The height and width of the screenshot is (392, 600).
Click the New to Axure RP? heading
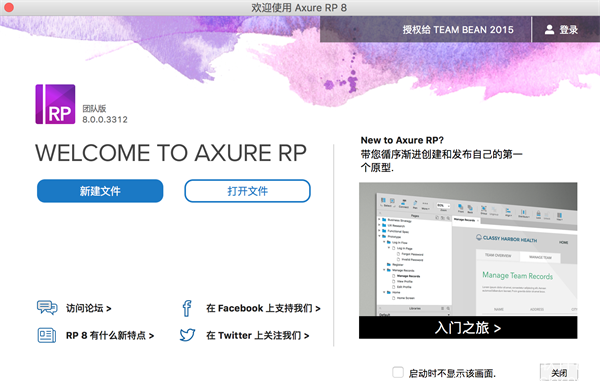402,140
